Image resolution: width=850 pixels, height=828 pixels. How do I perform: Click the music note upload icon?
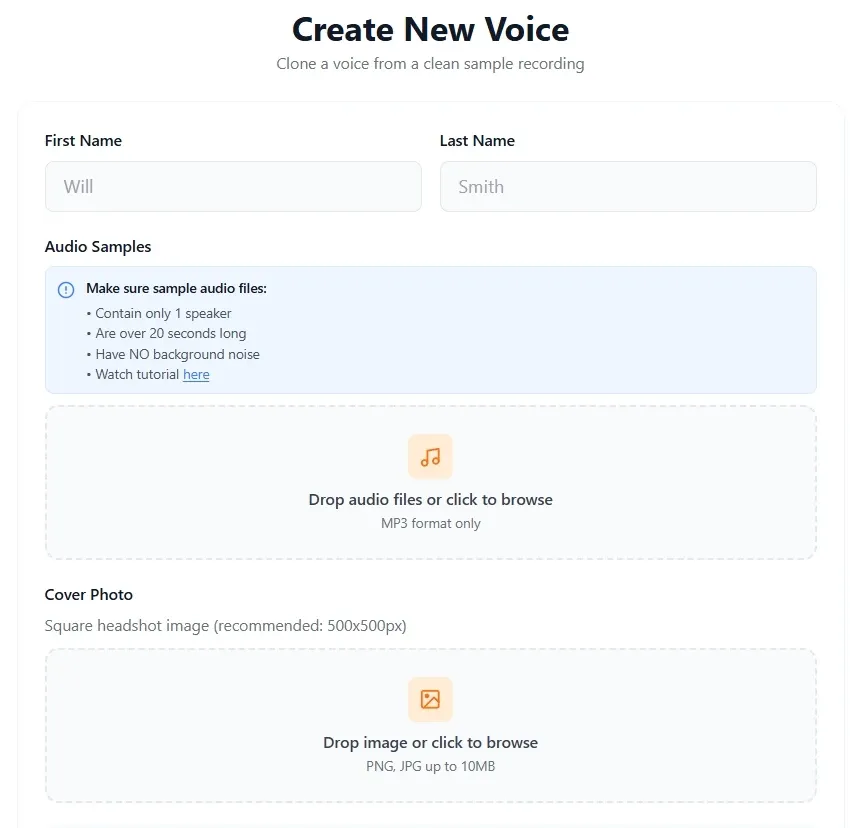[430, 457]
